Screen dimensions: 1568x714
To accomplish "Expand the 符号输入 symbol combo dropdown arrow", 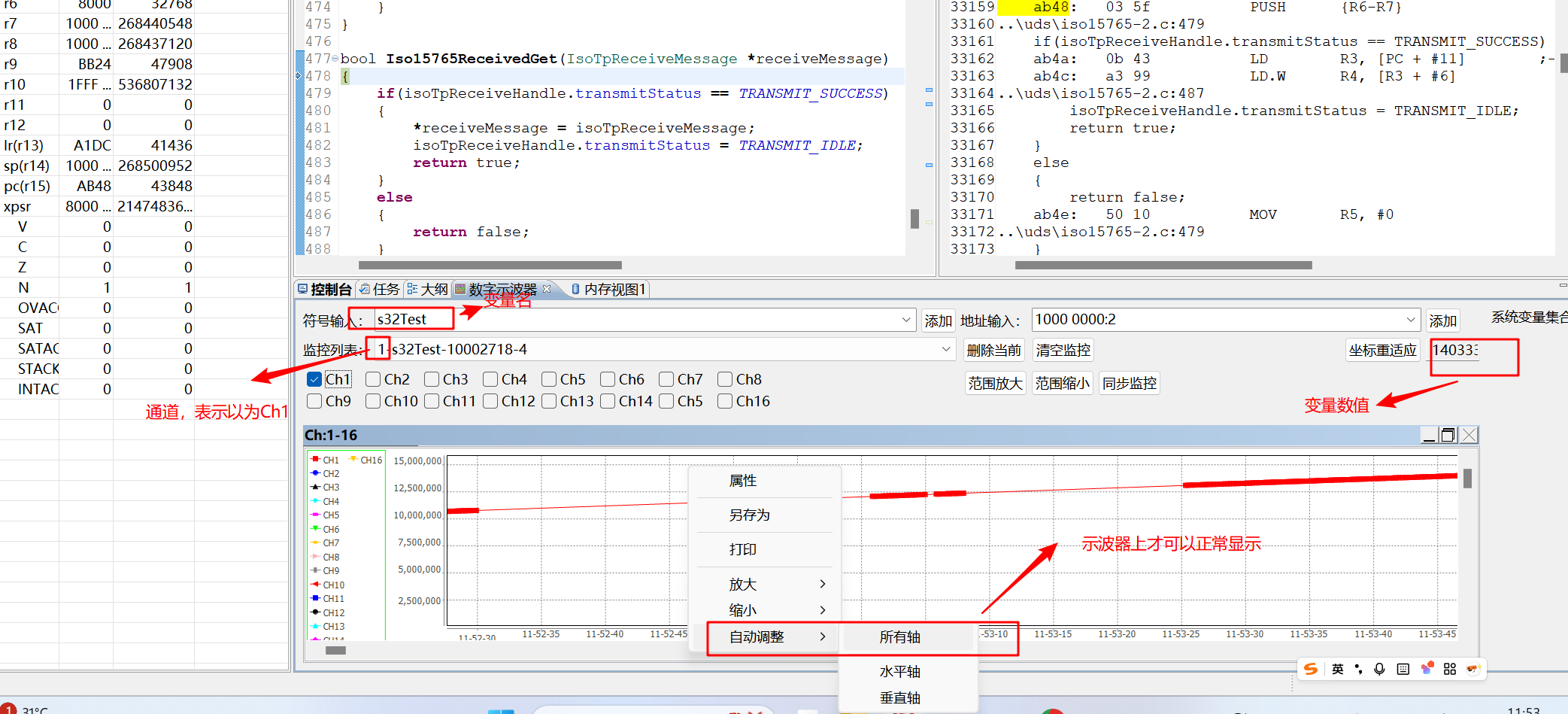I will [906, 320].
